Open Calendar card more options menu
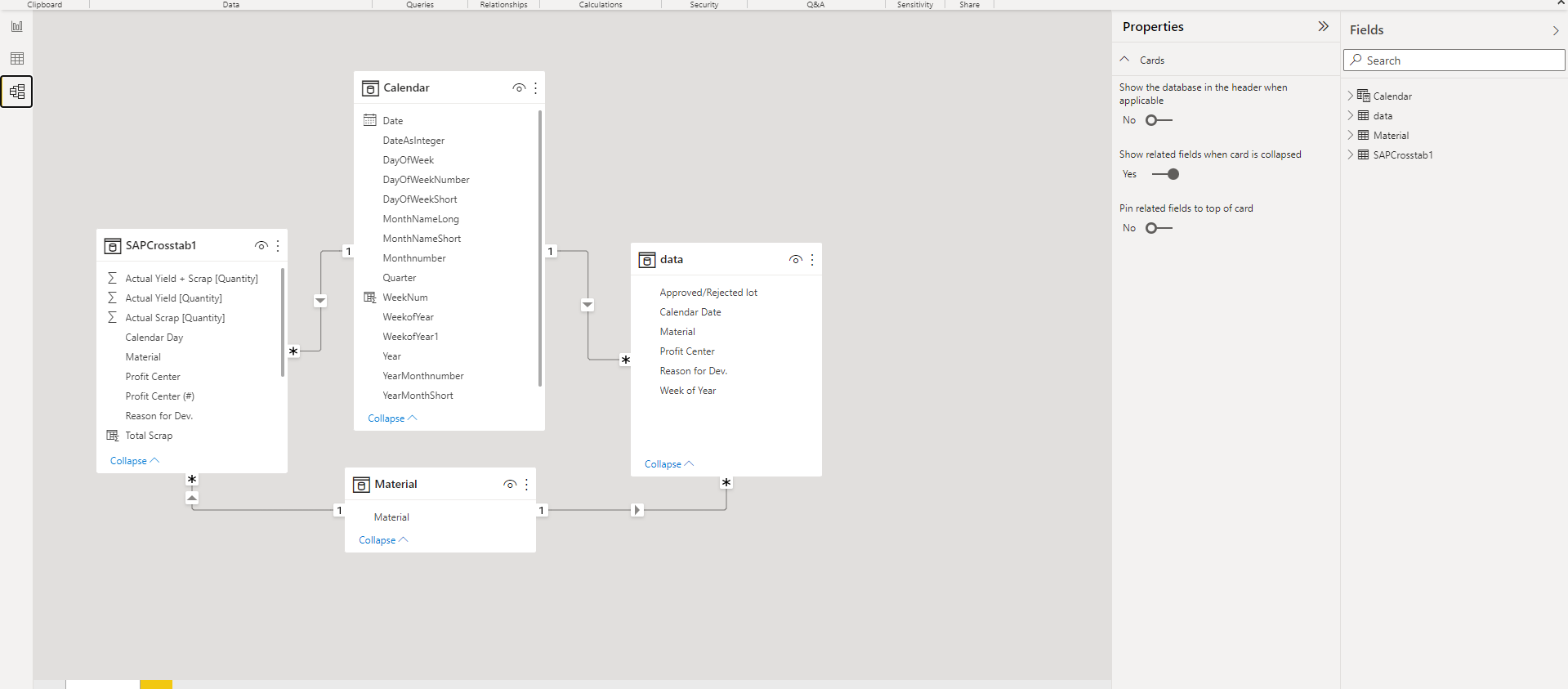The image size is (1568, 689). (536, 88)
